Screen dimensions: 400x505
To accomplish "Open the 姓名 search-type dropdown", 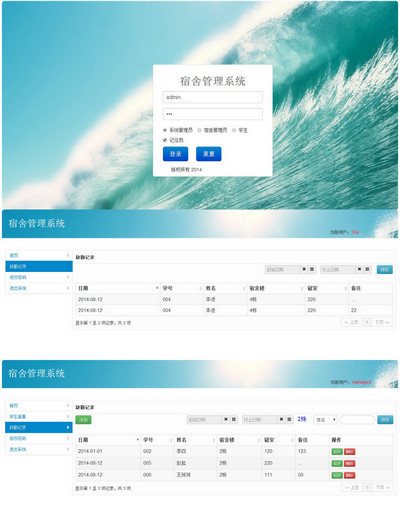I will (325, 420).
